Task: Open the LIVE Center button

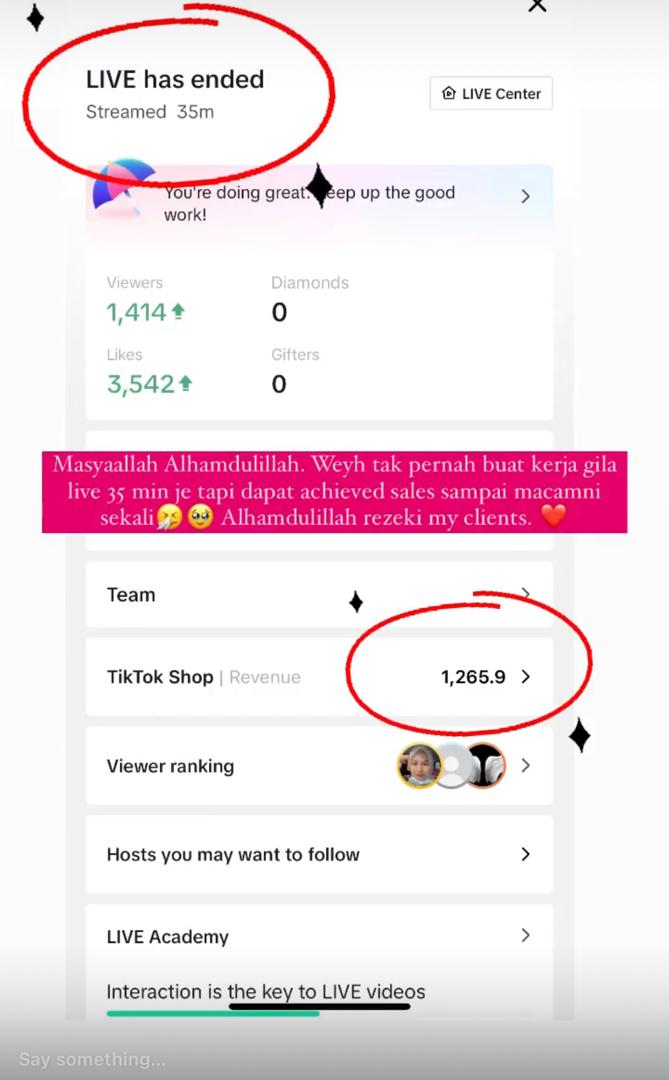Action: tap(491, 94)
